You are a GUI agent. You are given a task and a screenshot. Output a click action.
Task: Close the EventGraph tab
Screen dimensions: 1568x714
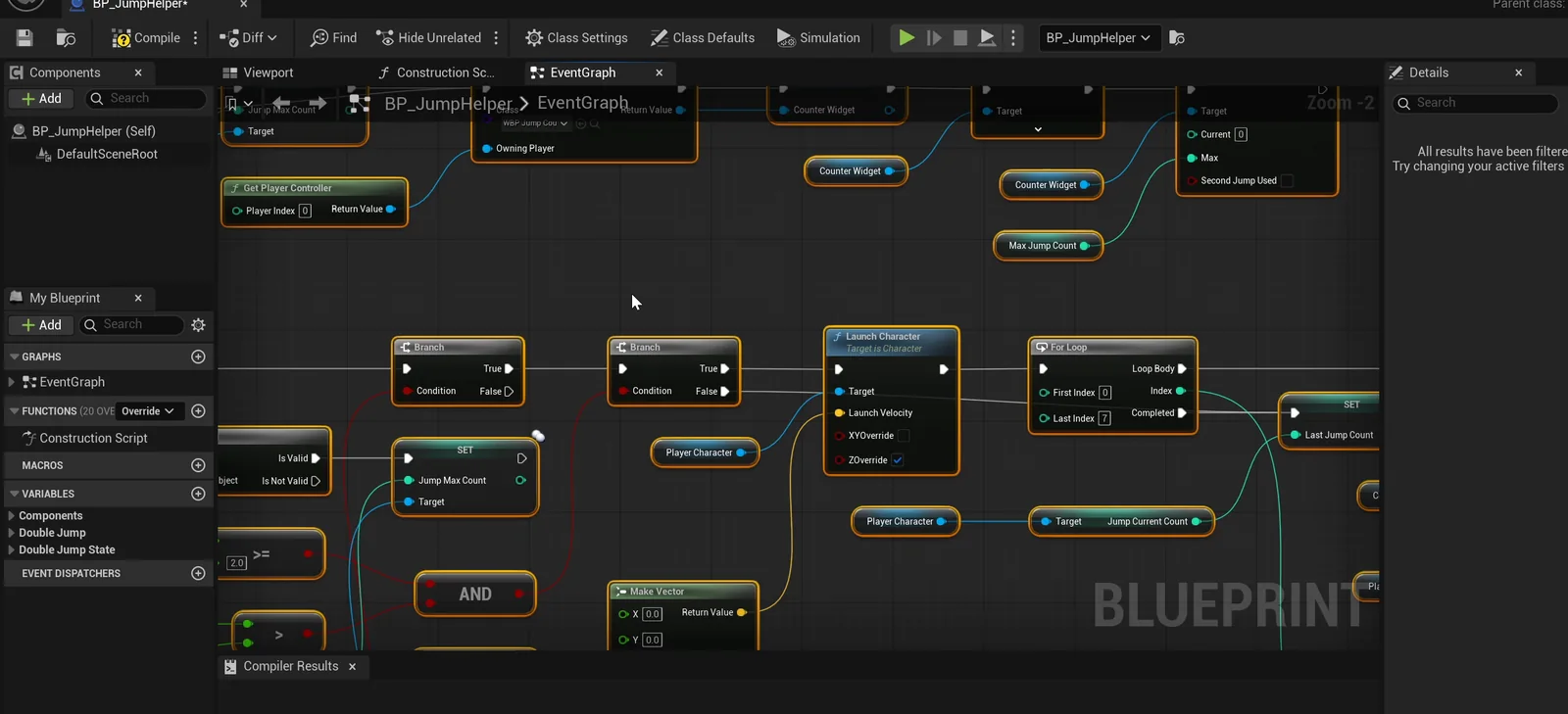(660, 72)
